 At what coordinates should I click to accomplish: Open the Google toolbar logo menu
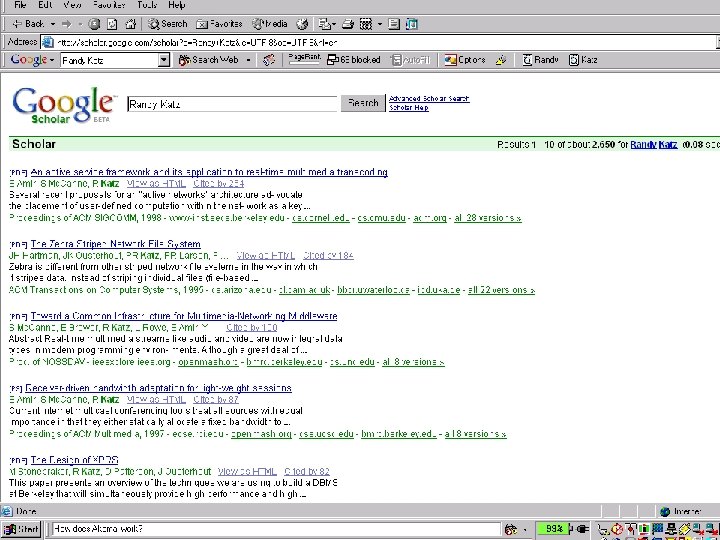tap(32, 60)
